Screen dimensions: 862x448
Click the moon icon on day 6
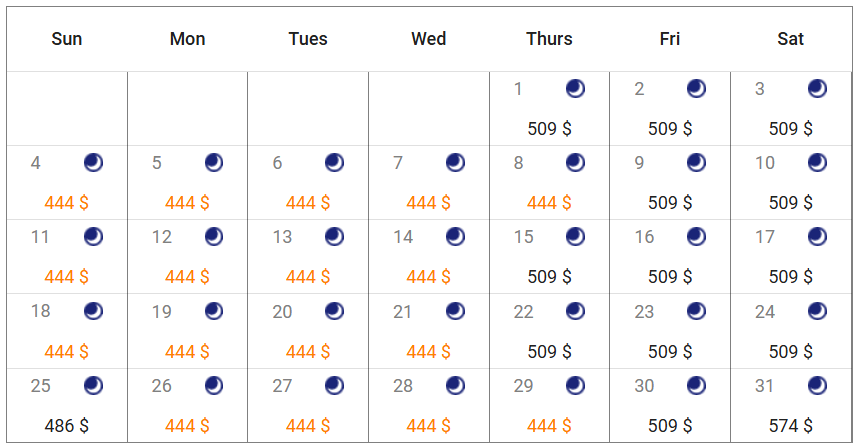(334, 163)
